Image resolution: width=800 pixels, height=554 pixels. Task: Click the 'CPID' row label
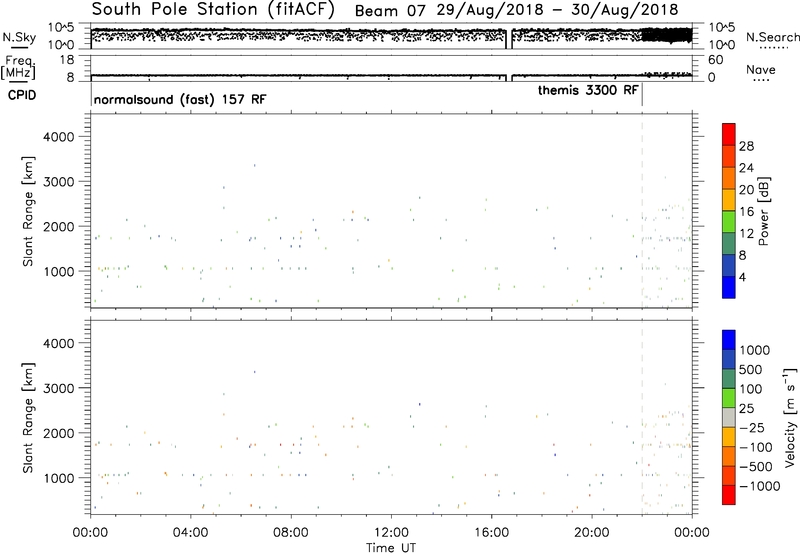pyautogui.click(x=22, y=95)
